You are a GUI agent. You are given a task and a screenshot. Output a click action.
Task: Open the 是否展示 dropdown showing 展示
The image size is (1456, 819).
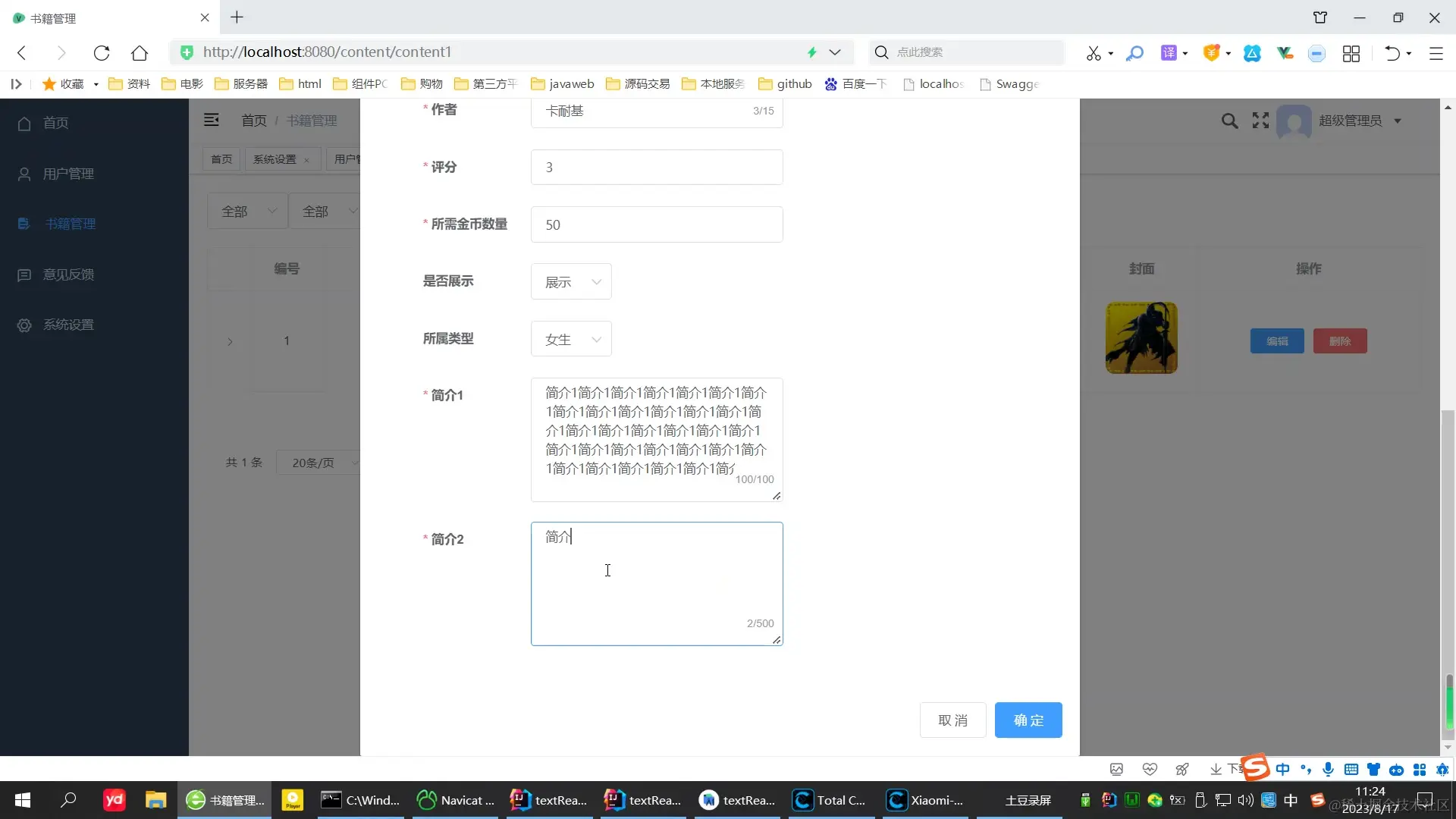[x=571, y=282]
